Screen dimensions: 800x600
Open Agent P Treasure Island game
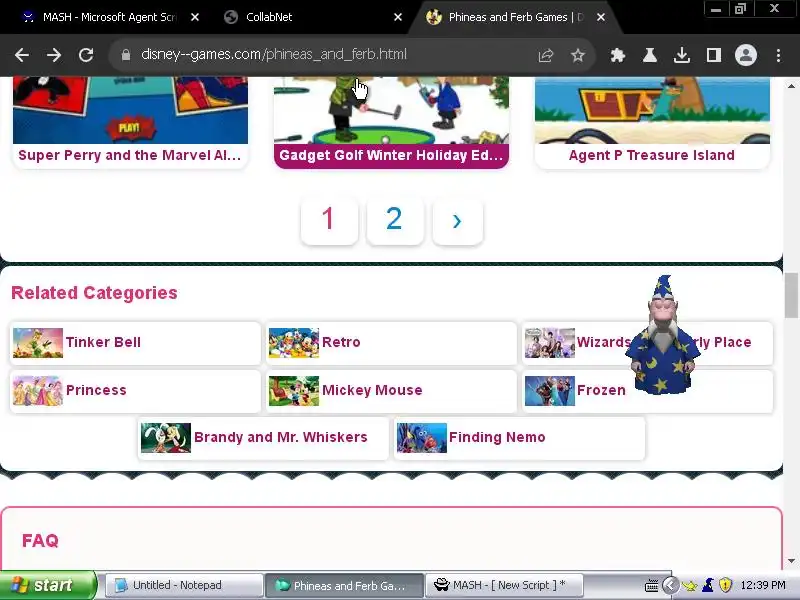point(652,155)
